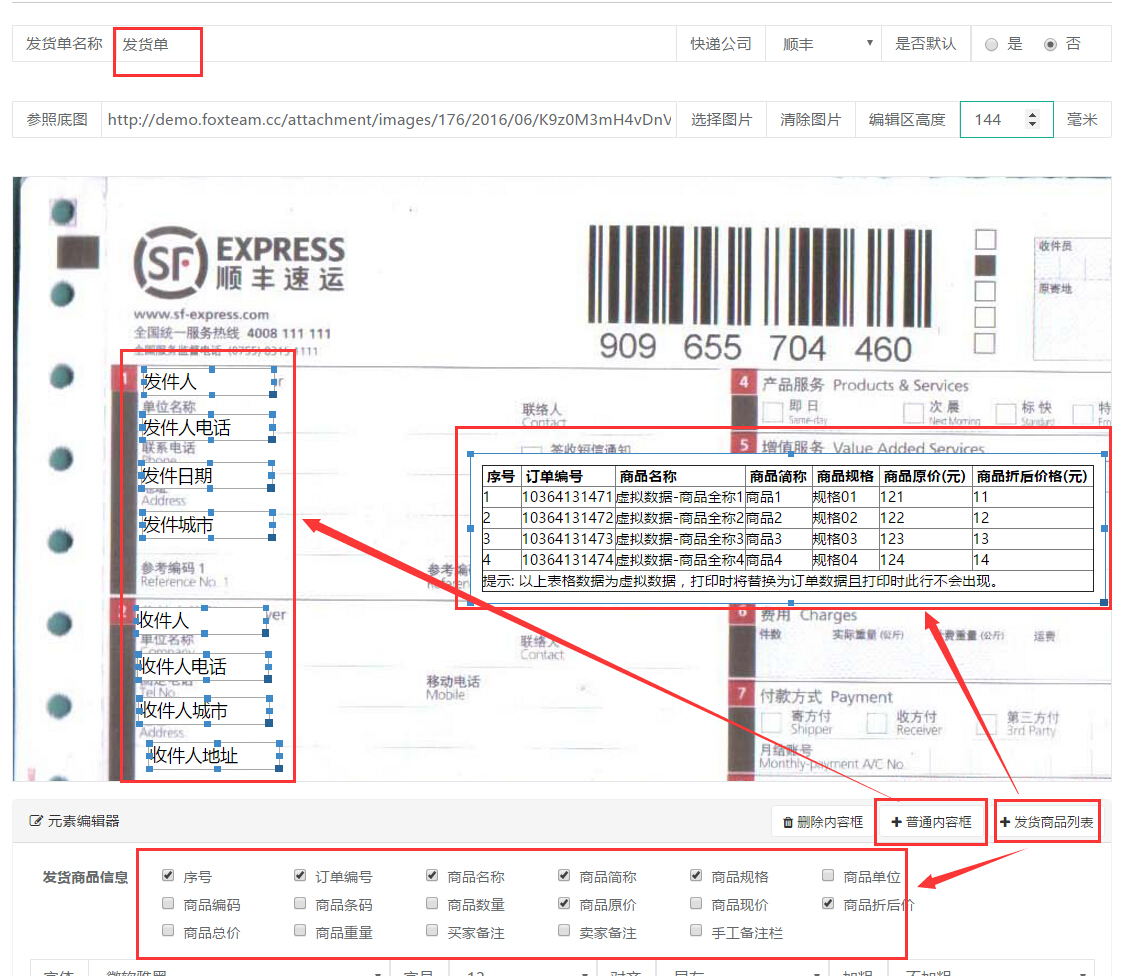The height and width of the screenshot is (976, 1139).
Task: Uncheck the 序号 checkbox
Action: click(x=168, y=876)
